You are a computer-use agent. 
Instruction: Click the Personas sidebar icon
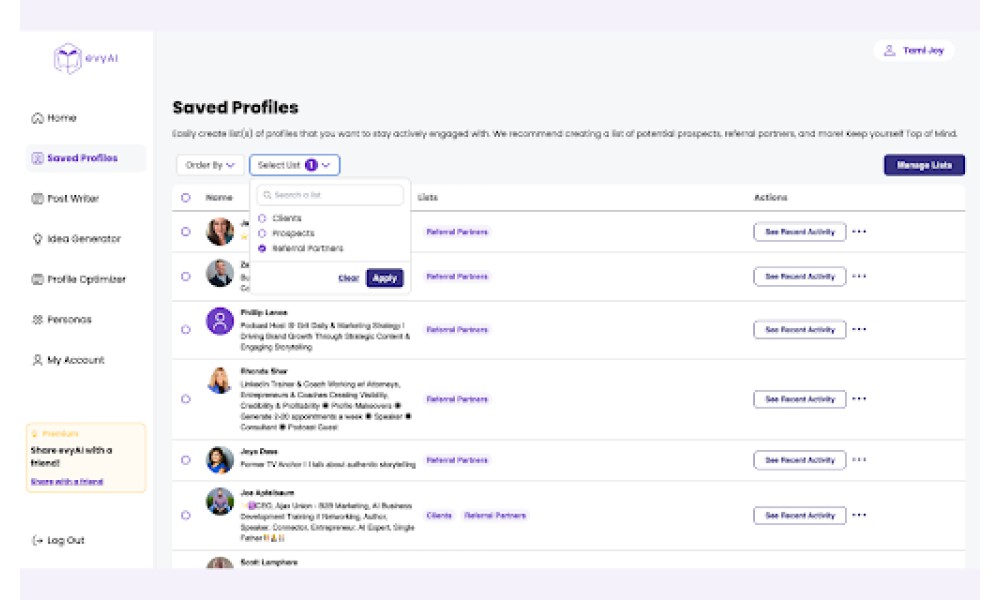[38, 319]
